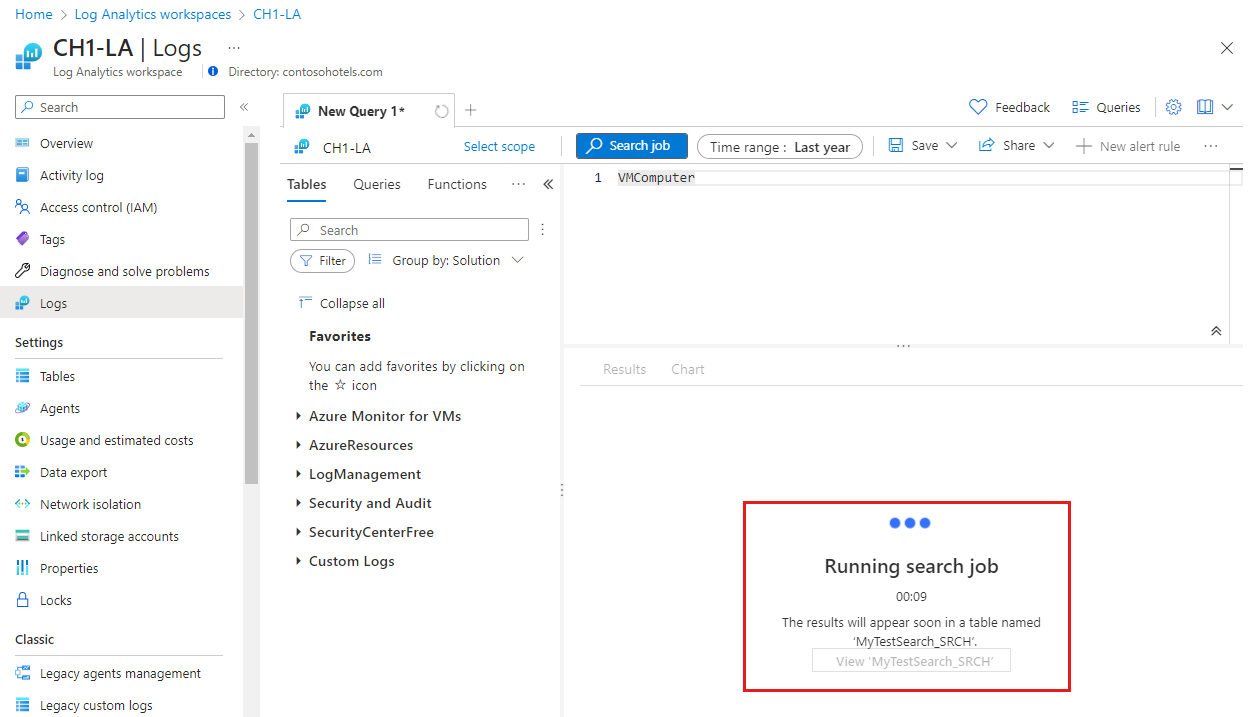This screenshot has width=1257, height=717.
Task: Open more options dots beside table search
Action: pos(543,229)
